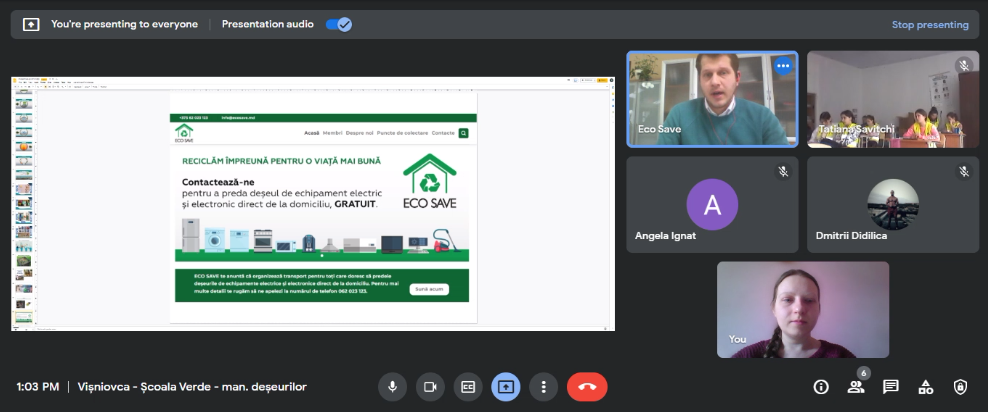Click the small Eco Save logo in site header
988x412 pixels.
pyautogui.click(x=184, y=133)
